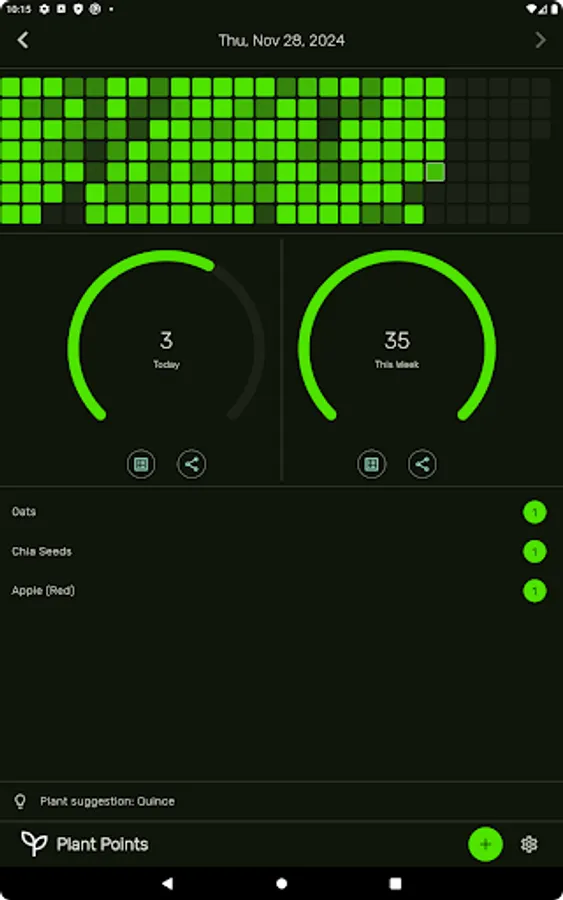
Task: Share This Week's plant points
Action: point(422,464)
